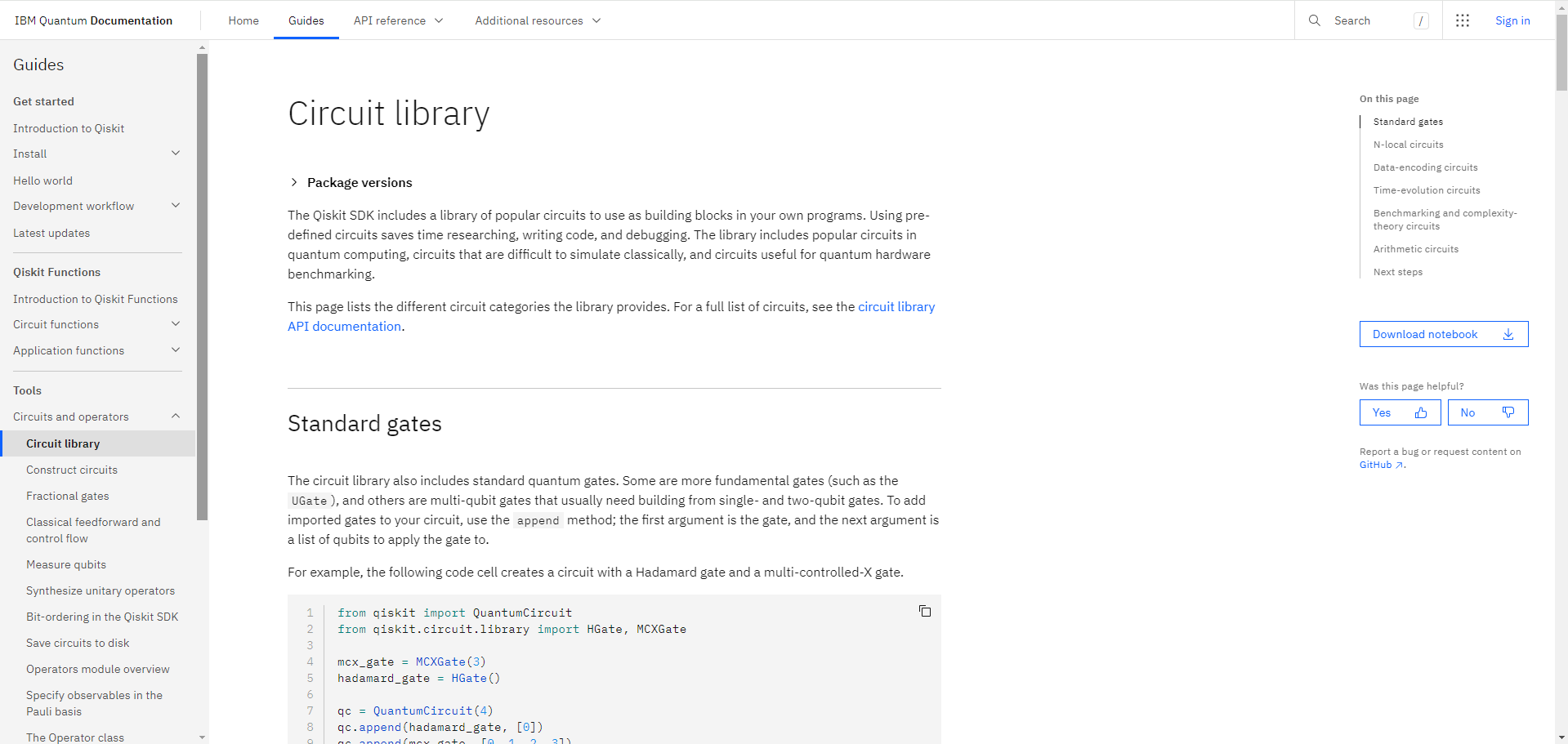Collapse the Circuits and operators section

175,417
